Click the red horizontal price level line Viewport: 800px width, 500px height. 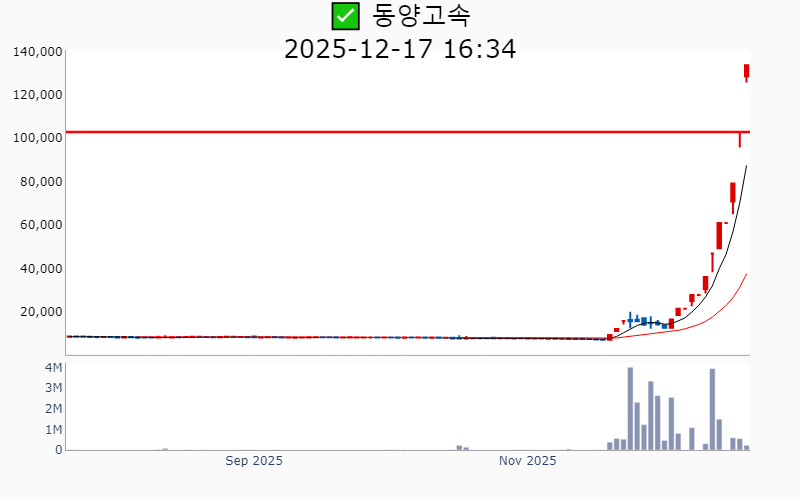point(400,132)
